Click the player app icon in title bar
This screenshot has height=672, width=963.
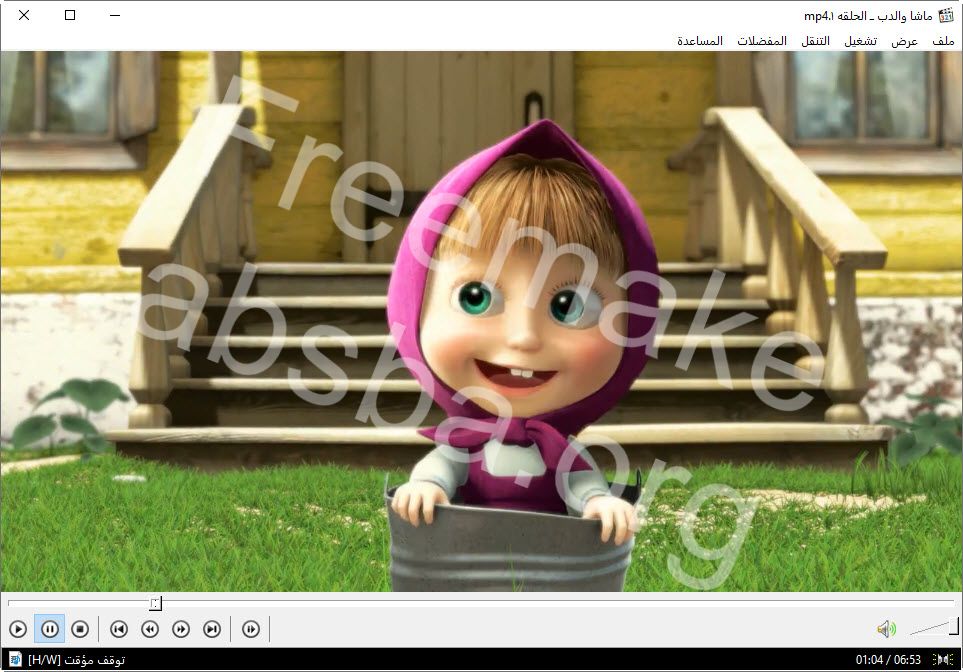(946, 15)
